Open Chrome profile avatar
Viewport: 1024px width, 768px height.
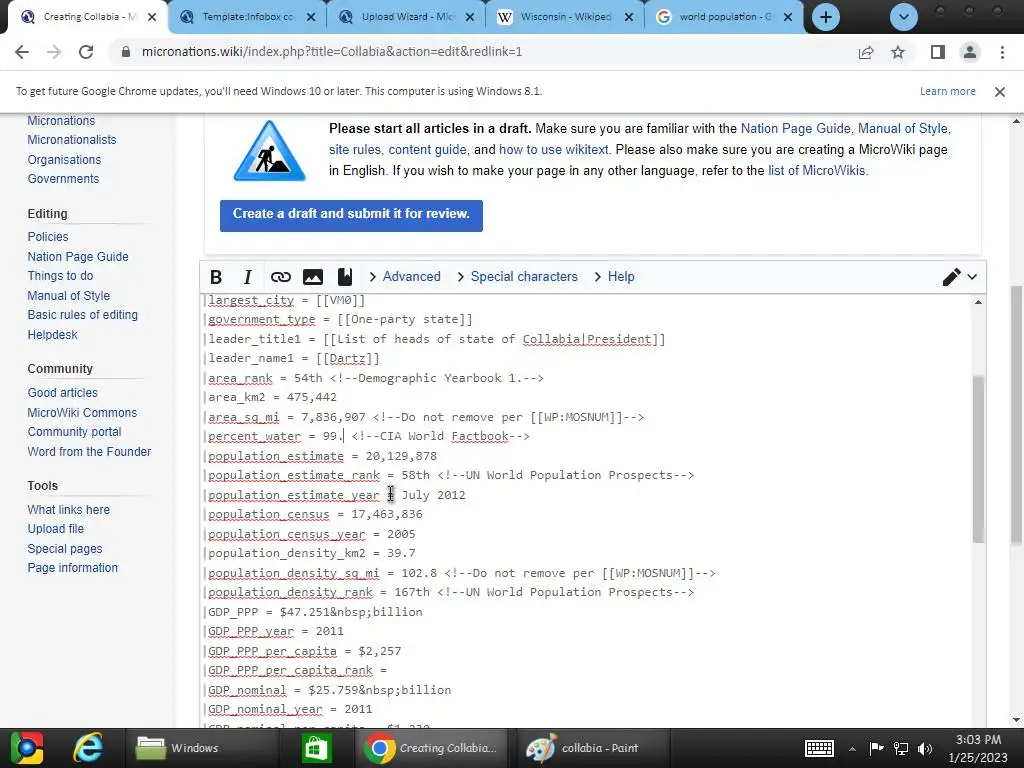click(970, 52)
